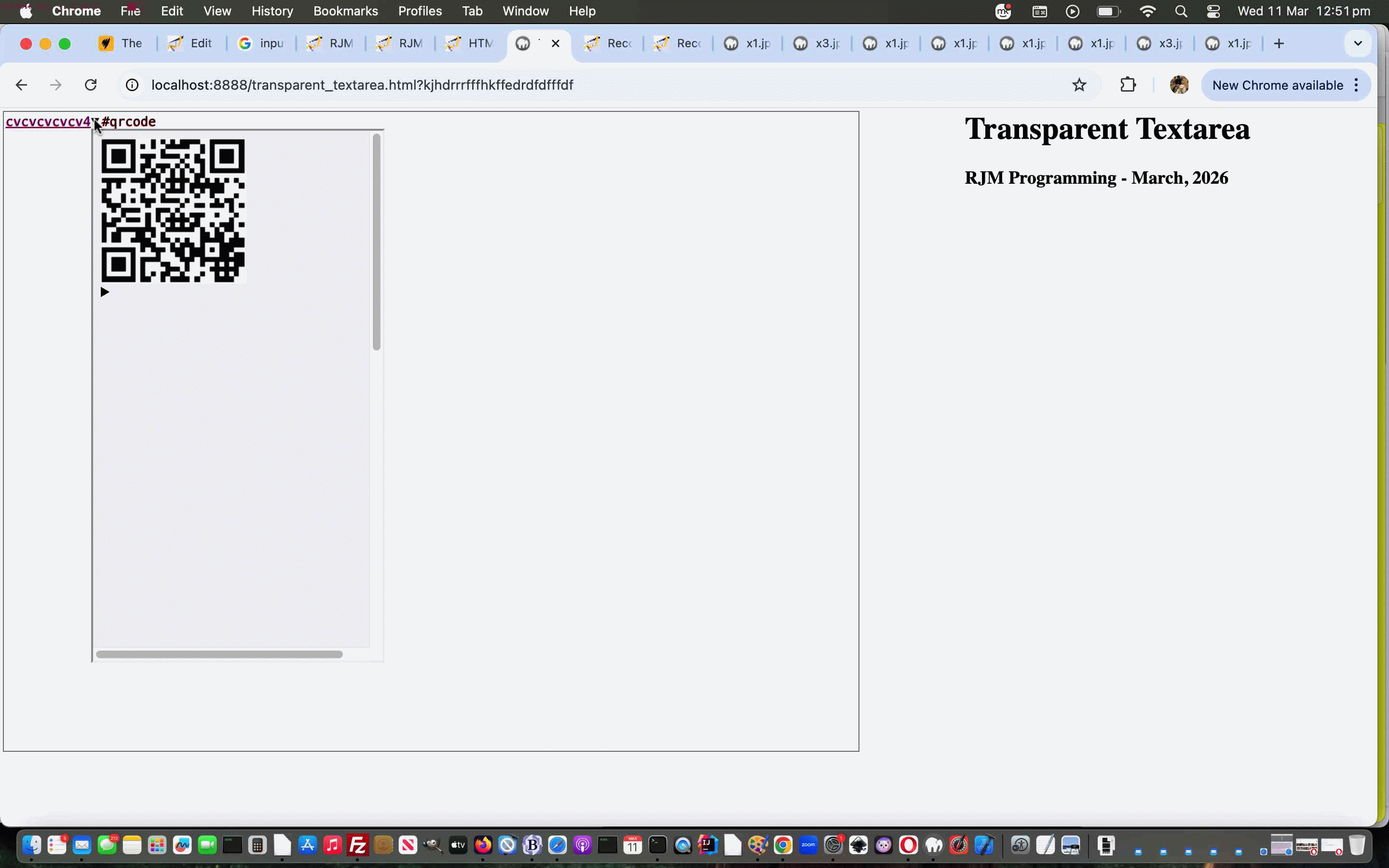The image size is (1389, 868).
Task: Open Firefox from the dock
Action: pos(482,844)
